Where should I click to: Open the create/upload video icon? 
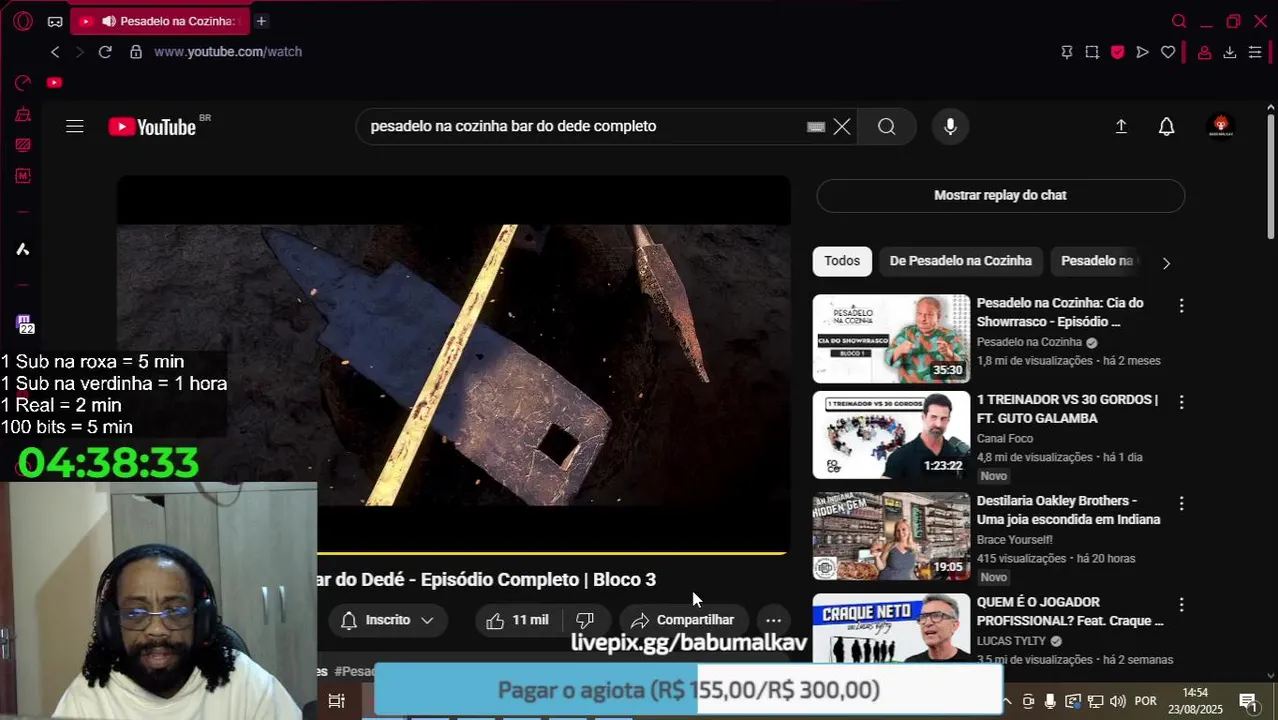pos(1121,126)
